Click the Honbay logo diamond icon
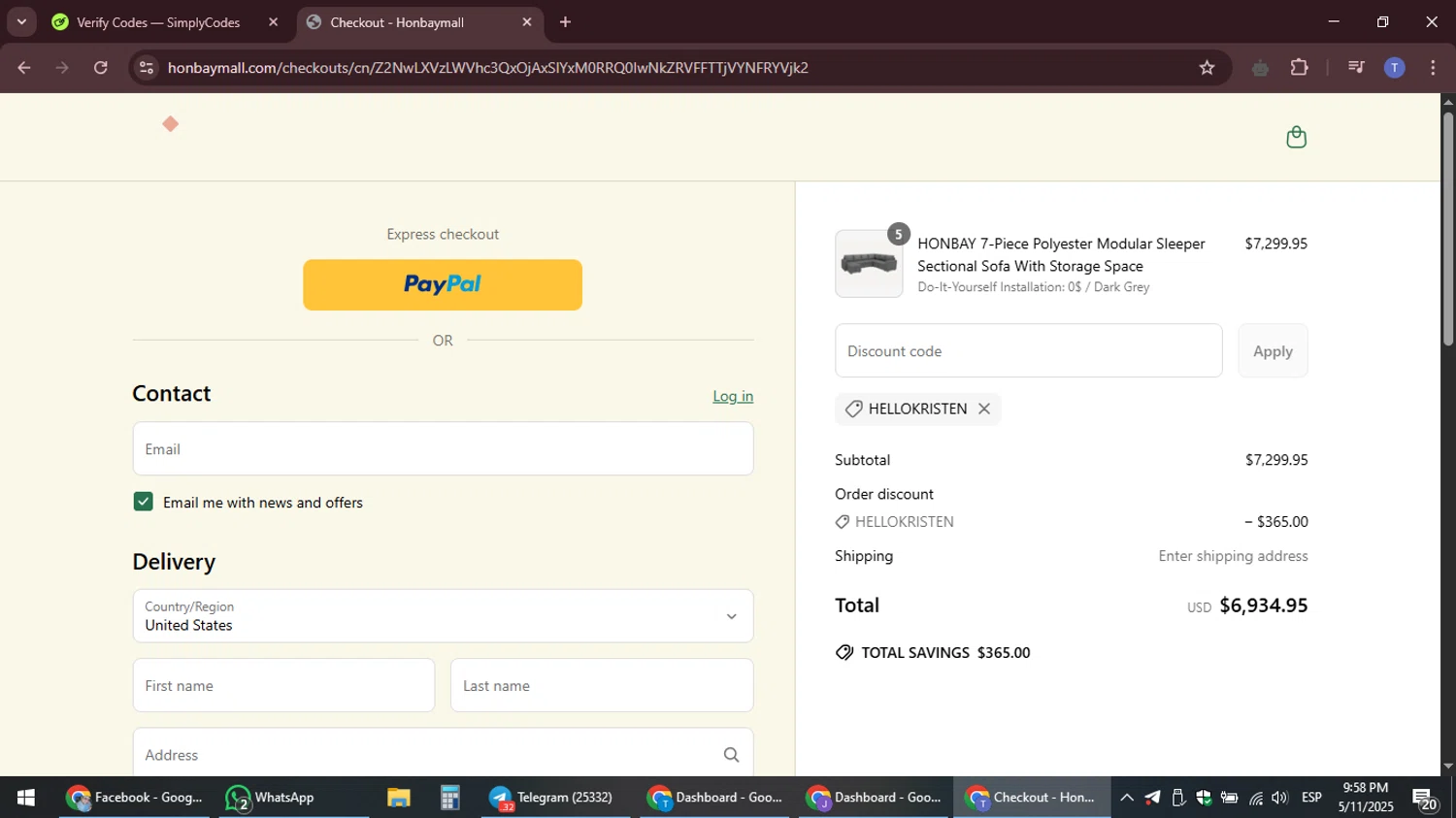The image size is (1456, 818). pos(170,124)
